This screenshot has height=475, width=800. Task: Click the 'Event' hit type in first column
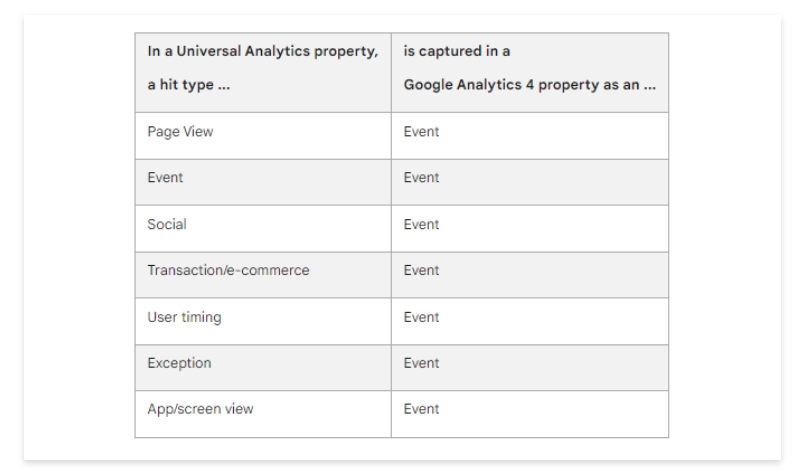click(x=263, y=182)
